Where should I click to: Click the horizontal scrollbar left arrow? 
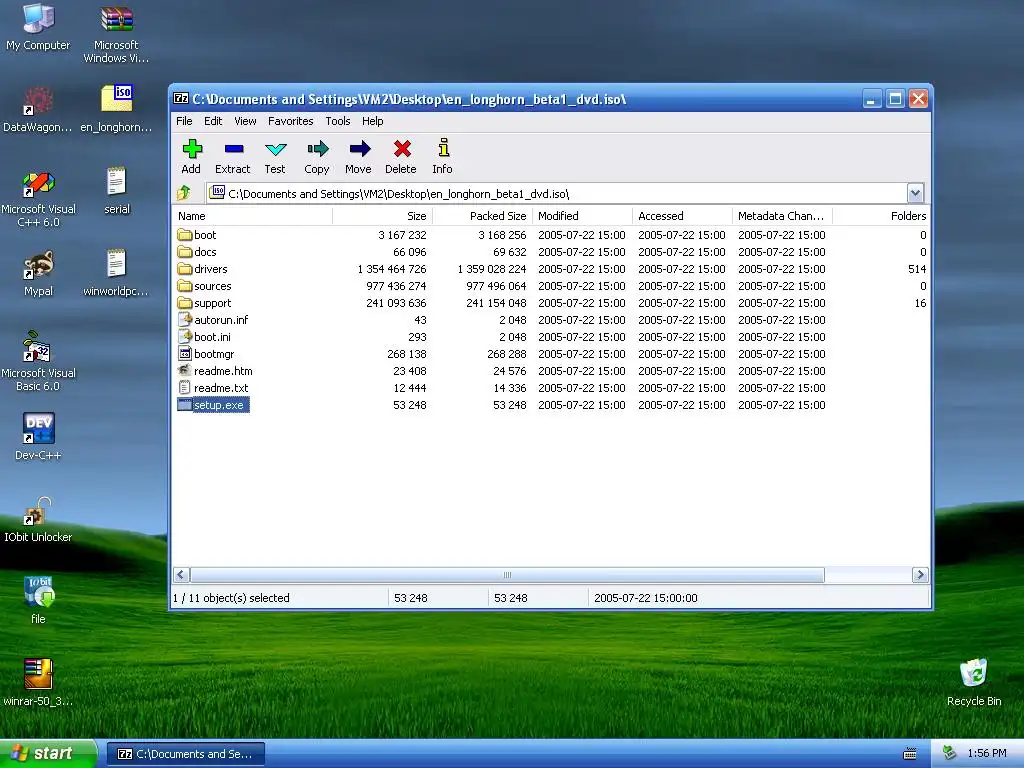coord(182,575)
